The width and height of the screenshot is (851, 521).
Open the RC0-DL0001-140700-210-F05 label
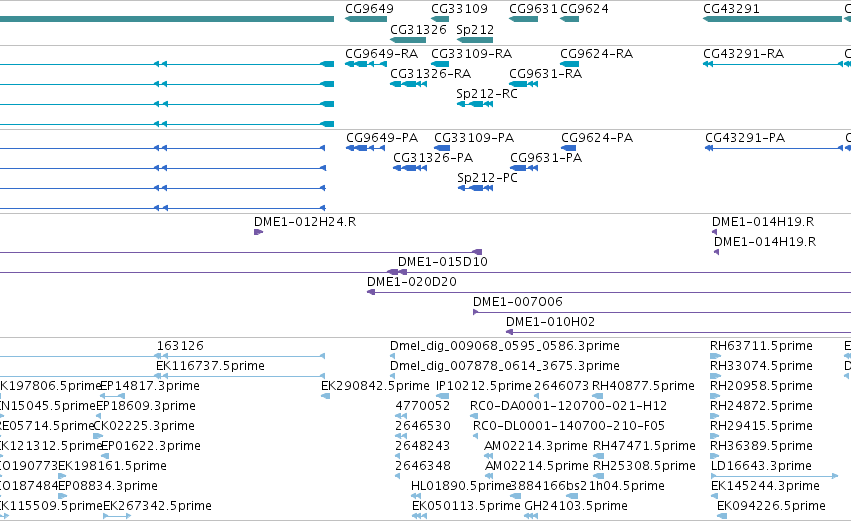[569, 426]
